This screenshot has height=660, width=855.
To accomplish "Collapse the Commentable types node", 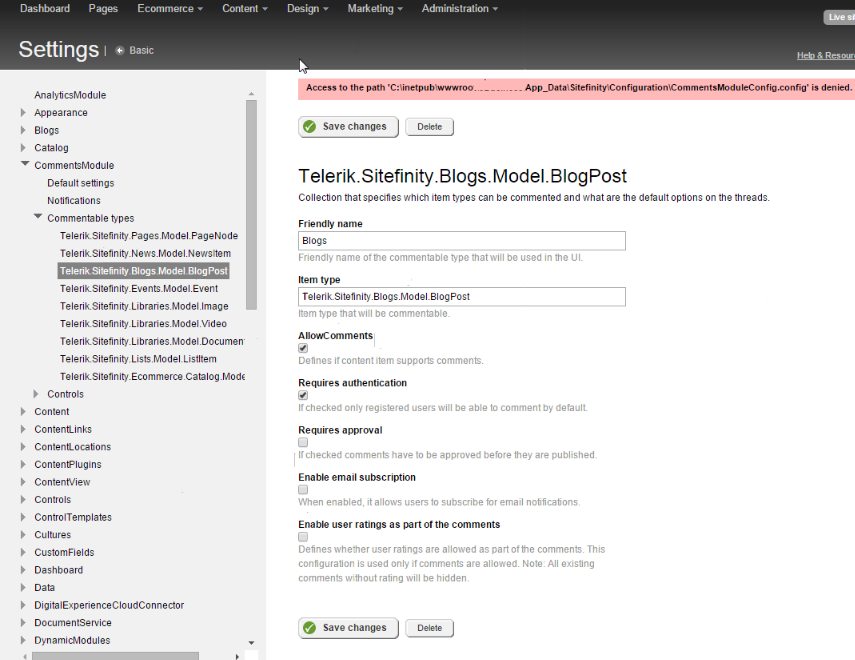I will pos(38,217).
